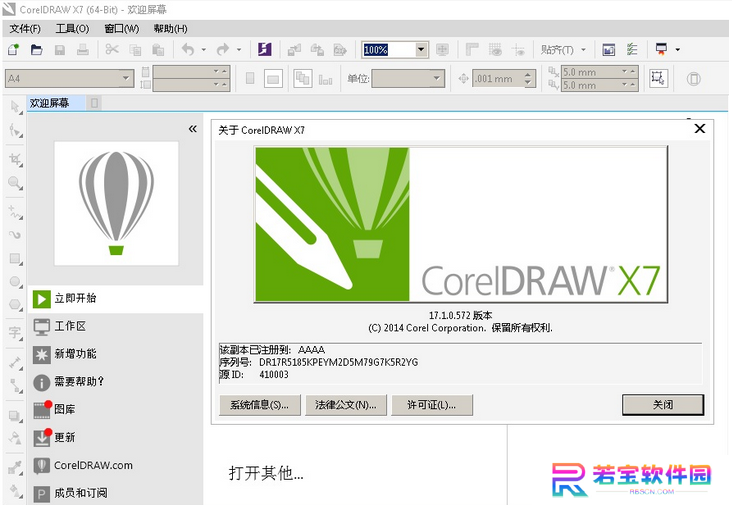Select the Polygon tool in the toolbox

click(15, 304)
